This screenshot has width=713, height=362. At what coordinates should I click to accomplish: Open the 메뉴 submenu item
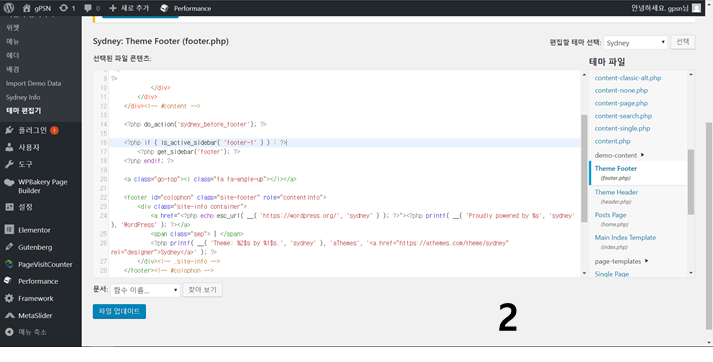(x=13, y=41)
